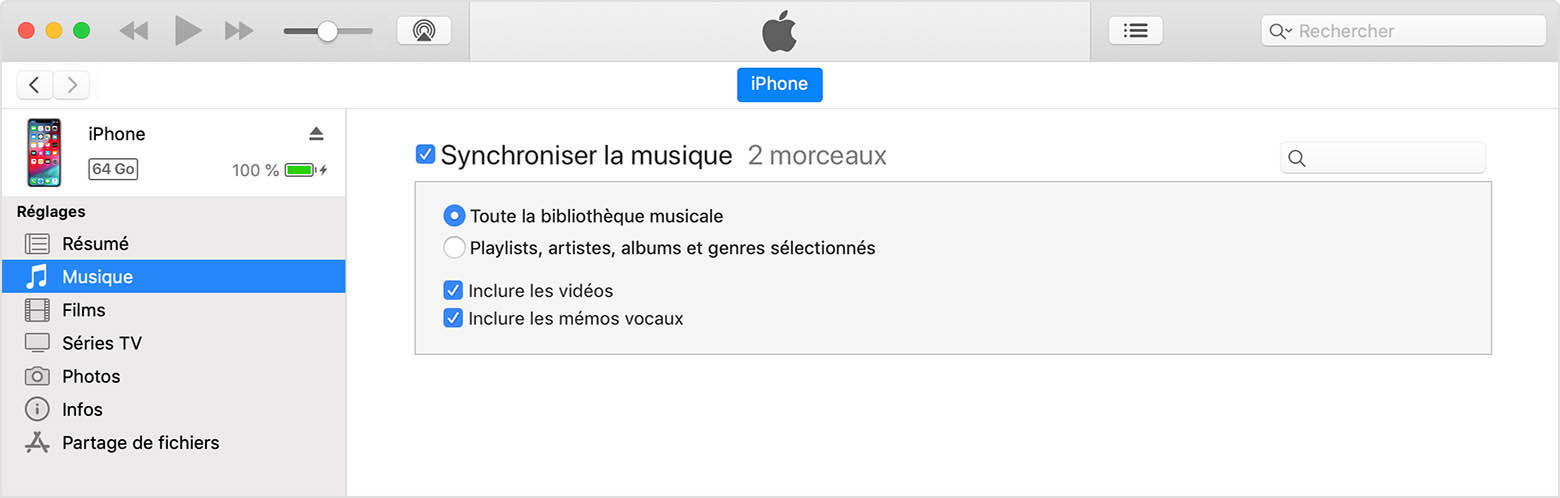Click the blue iPhone button
Image resolution: width=1560 pixels, height=498 pixels.
pos(780,84)
